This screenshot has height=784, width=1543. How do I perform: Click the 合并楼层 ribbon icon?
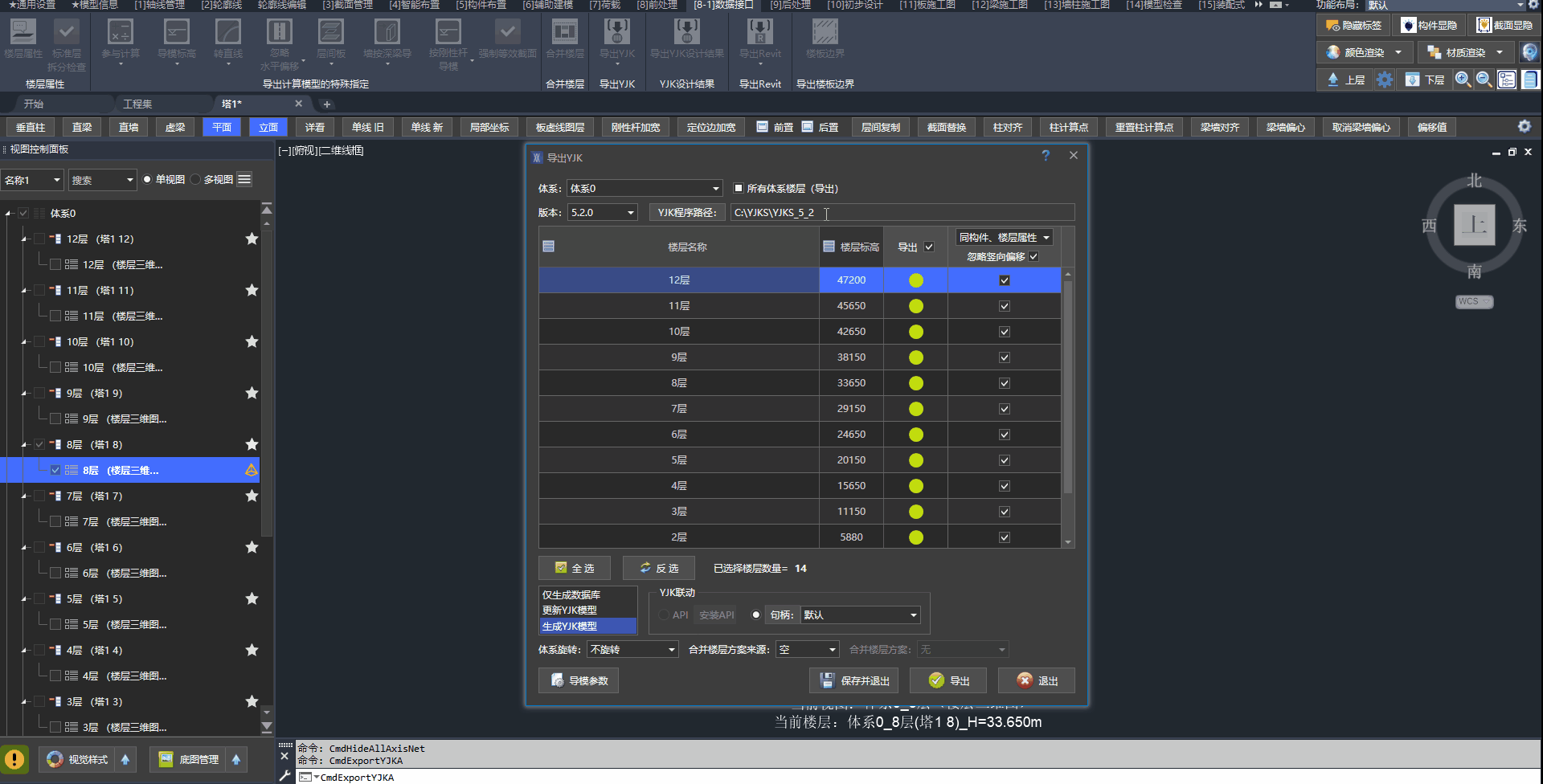coord(564,34)
